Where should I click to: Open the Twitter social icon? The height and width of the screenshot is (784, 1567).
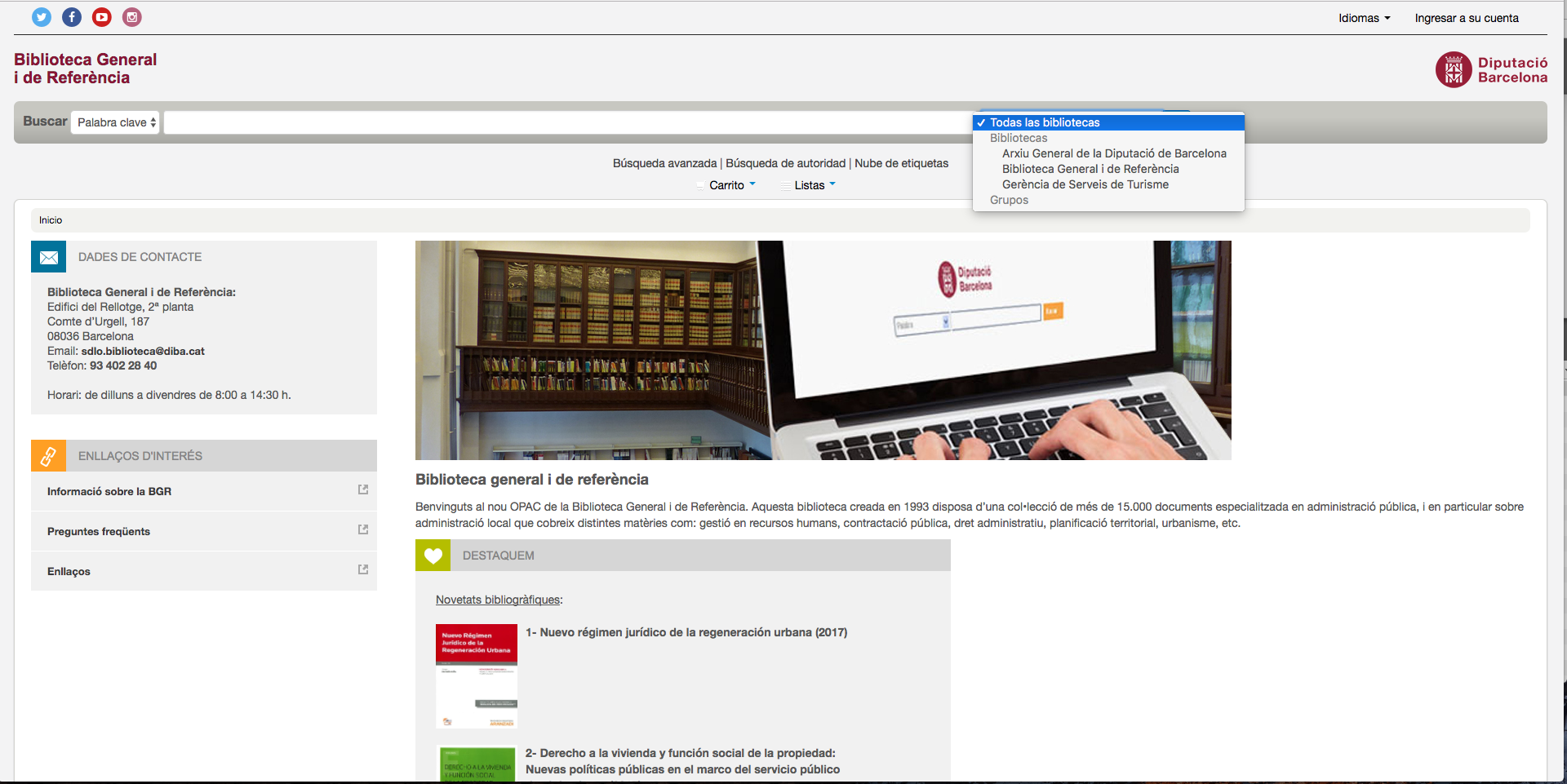[x=42, y=17]
